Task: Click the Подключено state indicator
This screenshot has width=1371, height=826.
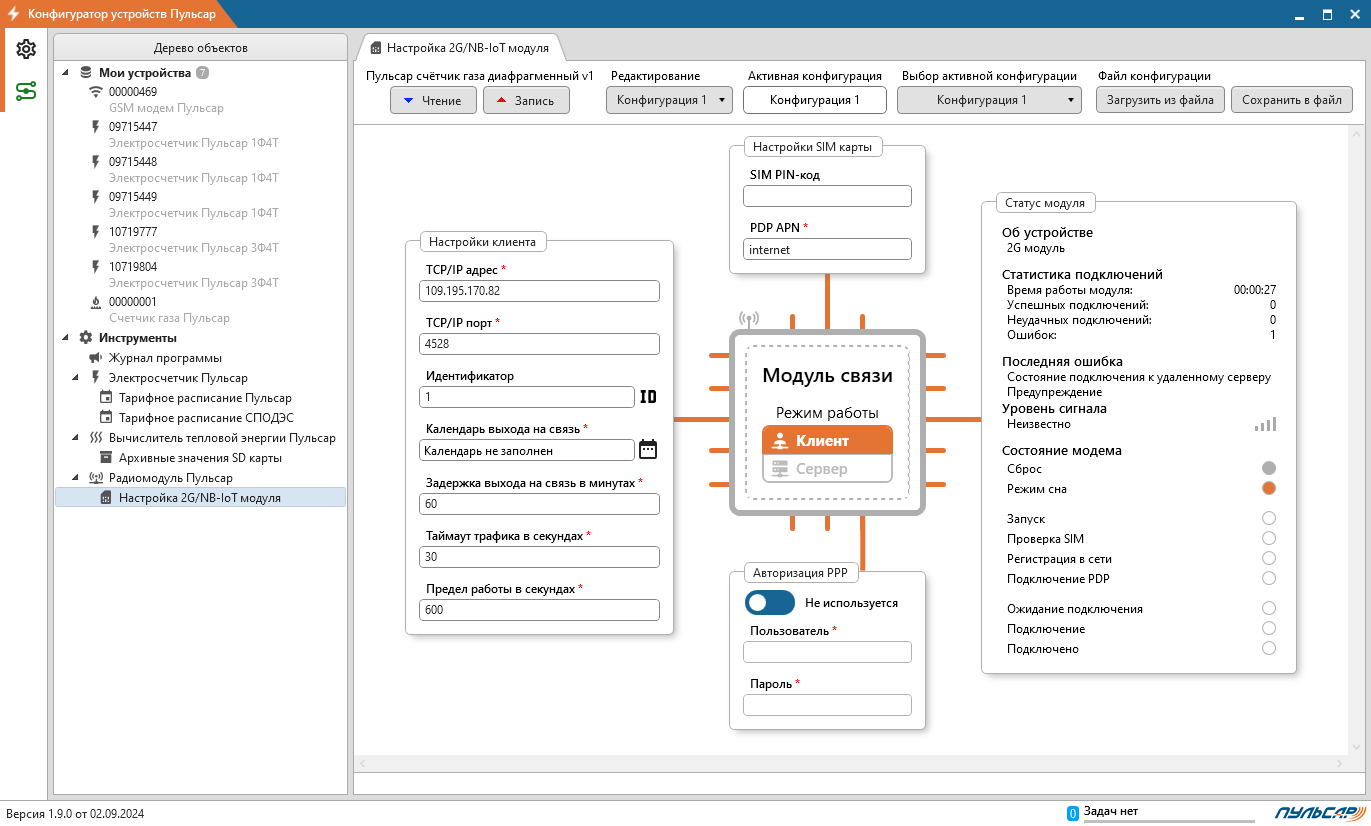Action: pos(1269,648)
